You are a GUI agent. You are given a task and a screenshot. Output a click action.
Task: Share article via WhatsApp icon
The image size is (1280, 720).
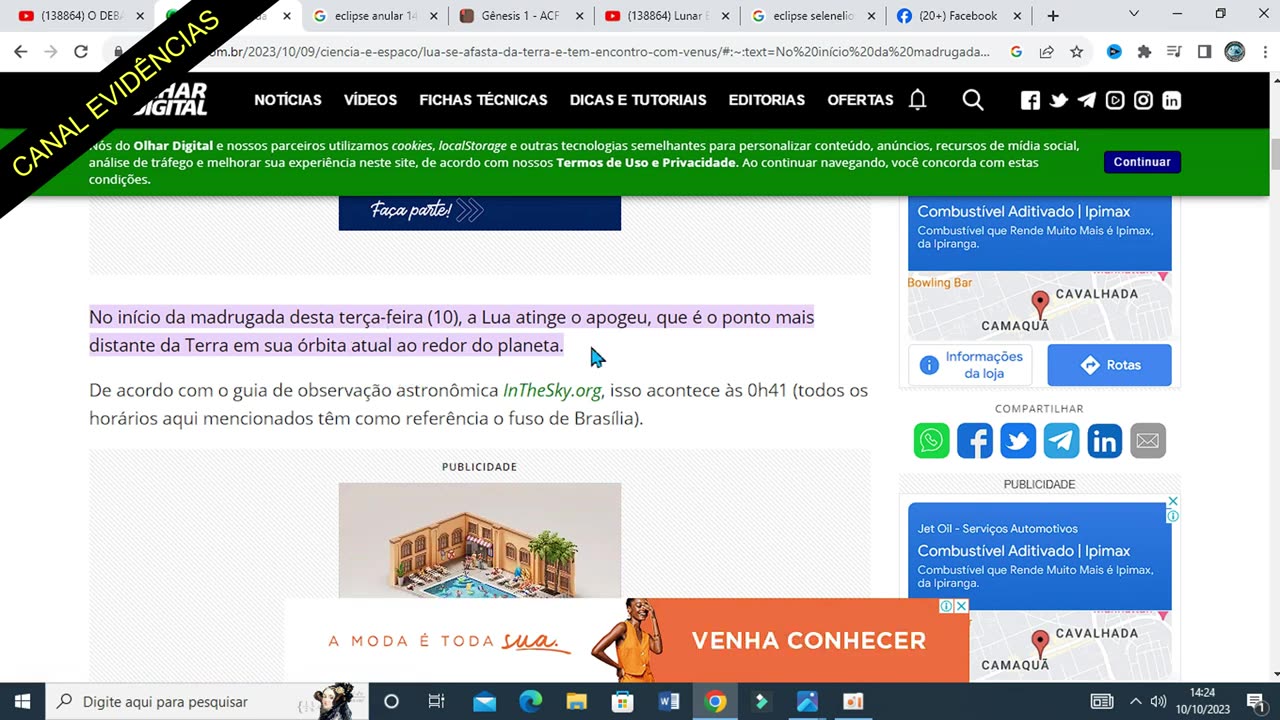tap(931, 440)
